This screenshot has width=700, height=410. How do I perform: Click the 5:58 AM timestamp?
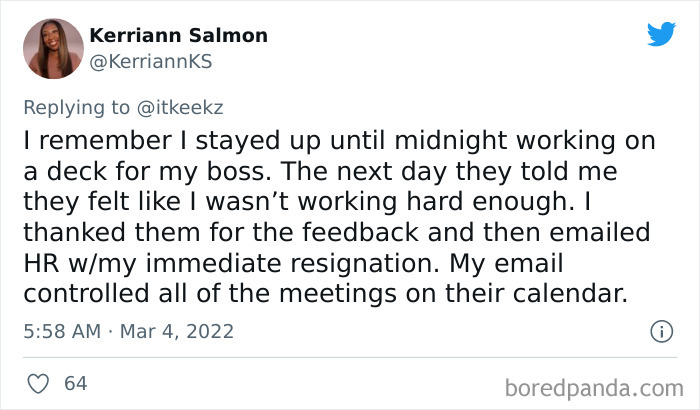coord(59,330)
